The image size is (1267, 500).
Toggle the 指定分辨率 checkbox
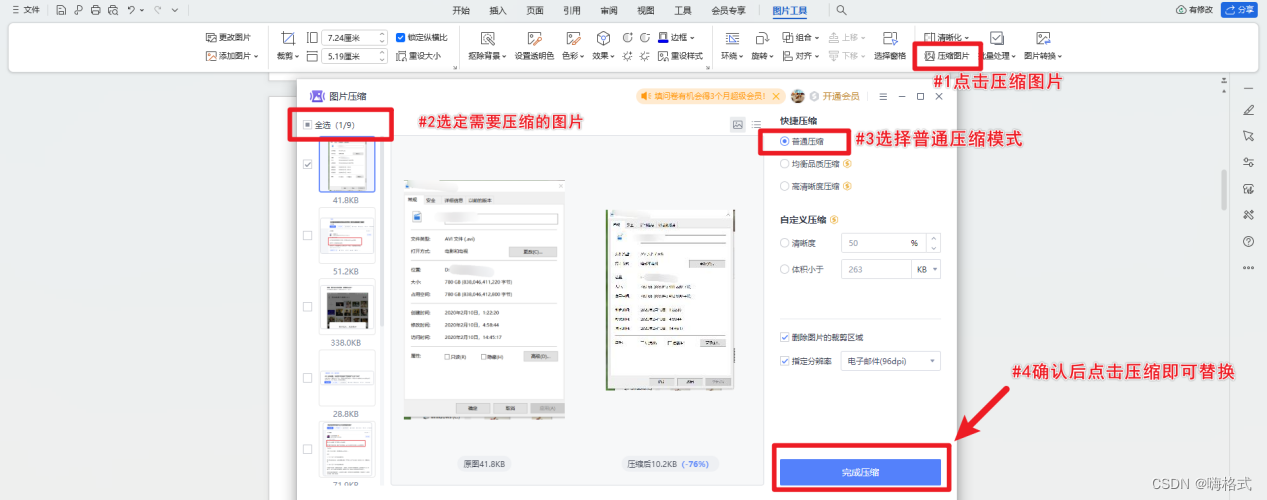(785, 360)
